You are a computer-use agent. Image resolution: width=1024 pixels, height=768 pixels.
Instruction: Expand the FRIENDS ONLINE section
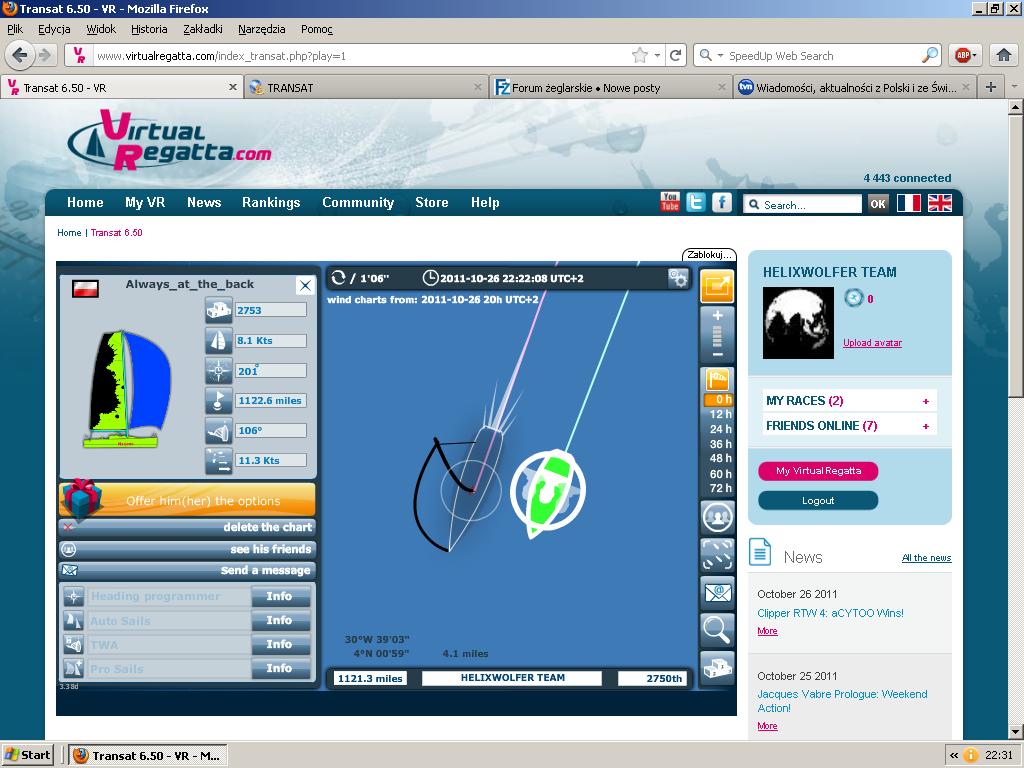(925, 426)
